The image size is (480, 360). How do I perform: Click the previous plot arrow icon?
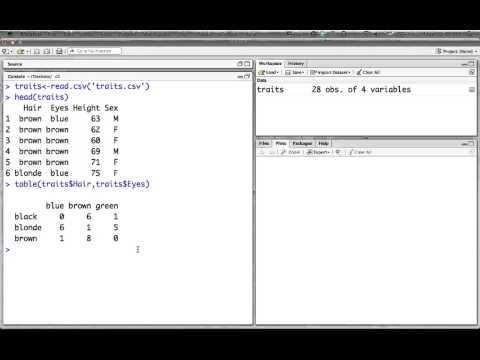[x=262, y=152]
